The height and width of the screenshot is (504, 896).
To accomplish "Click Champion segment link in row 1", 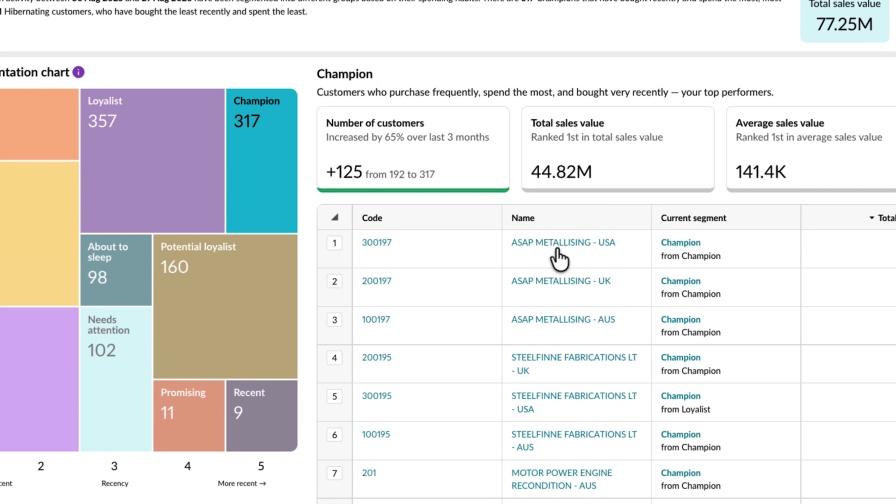I will coord(681,242).
